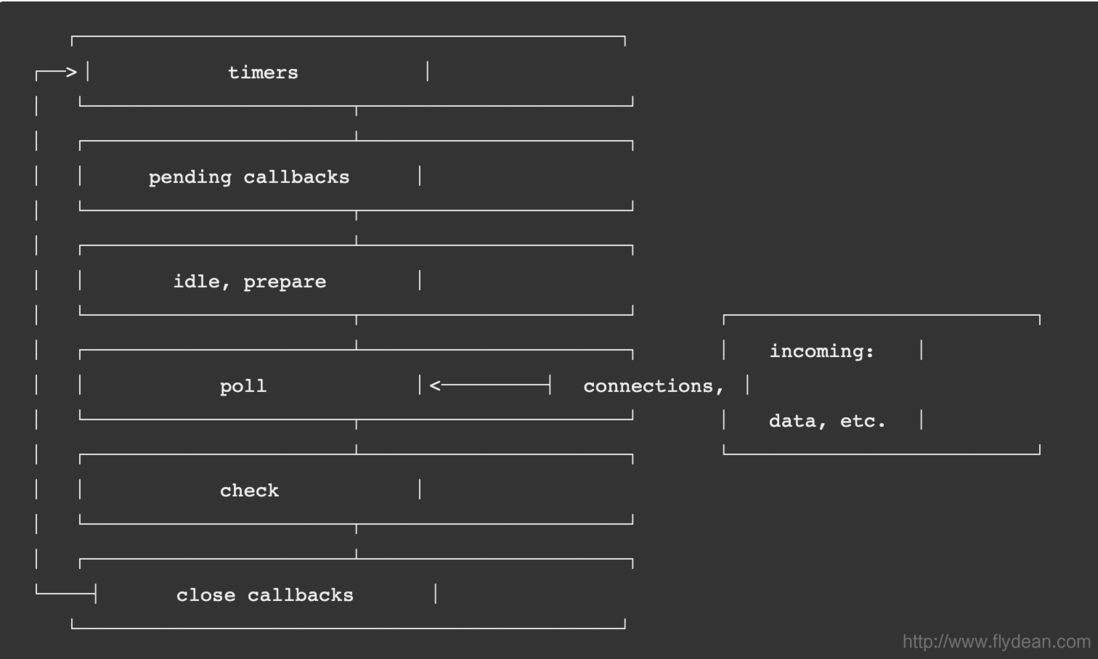Click connector between idle, prepare and poll
This screenshot has height=659, width=1098.
tap(356, 332)
